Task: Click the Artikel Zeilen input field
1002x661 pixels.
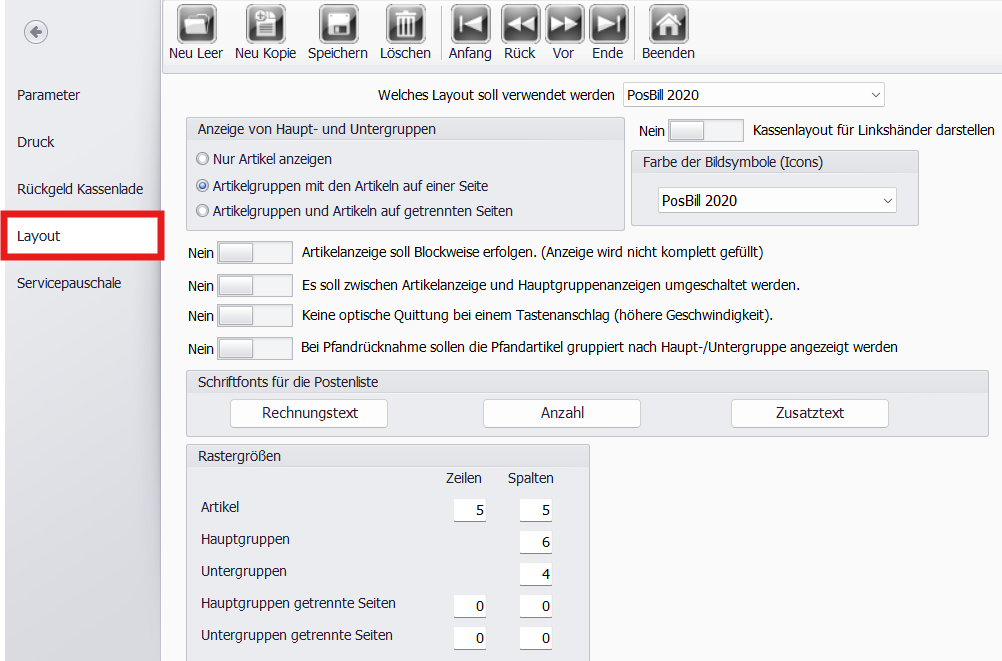Action: 469,510
